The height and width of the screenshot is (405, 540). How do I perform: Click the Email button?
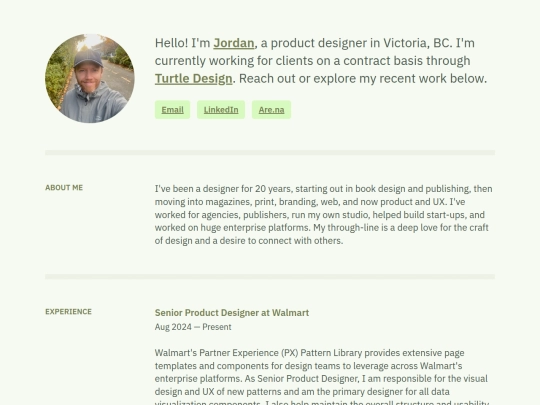172,110
